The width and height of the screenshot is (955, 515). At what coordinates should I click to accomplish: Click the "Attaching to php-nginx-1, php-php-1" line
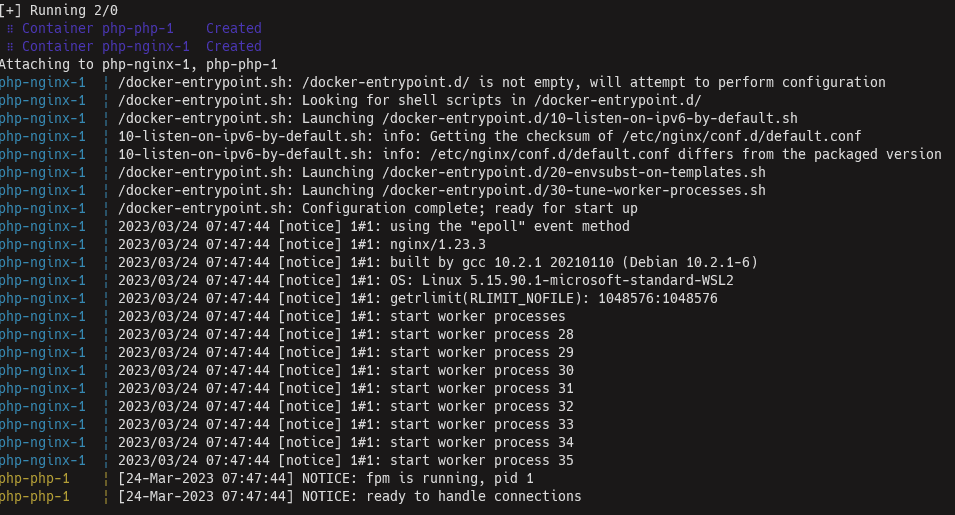tap(139, 65)
